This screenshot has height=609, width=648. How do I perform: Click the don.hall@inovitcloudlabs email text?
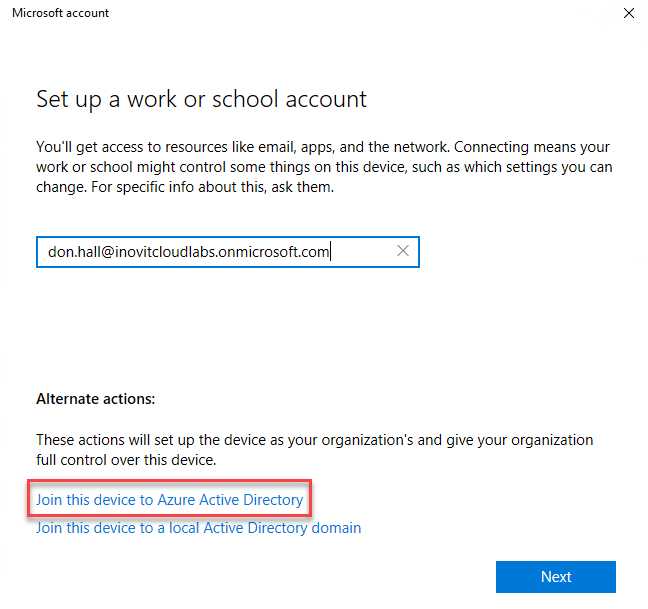(188, 252)
